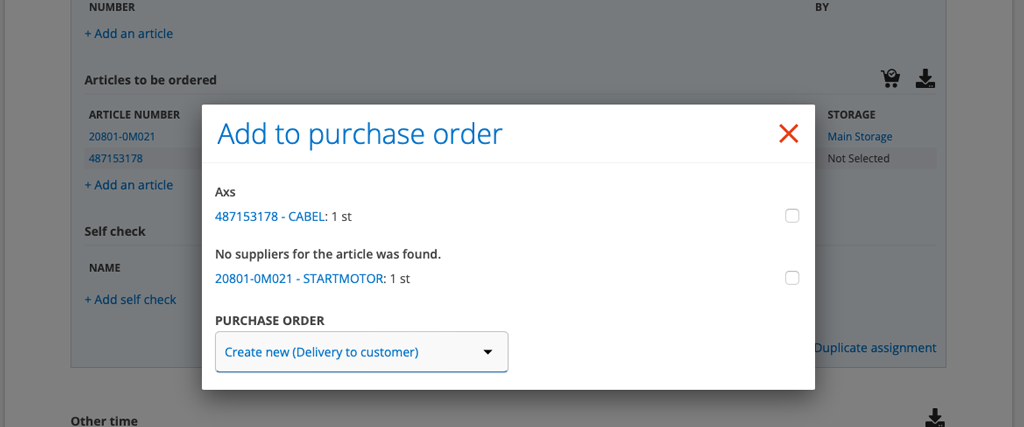The width and height of the screenshot is (1024, 427).
Task: Click the shopping cart purchase order icon
Action: [x=890, y=79]
